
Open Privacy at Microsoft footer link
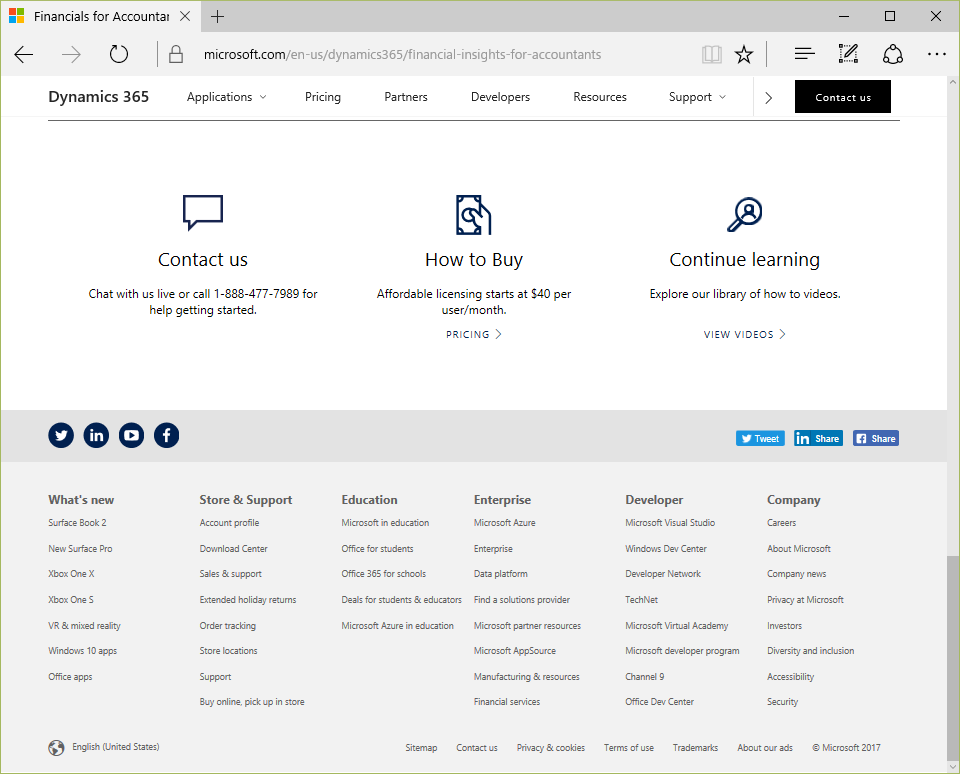pyautogui.click(x=806, y=600)
